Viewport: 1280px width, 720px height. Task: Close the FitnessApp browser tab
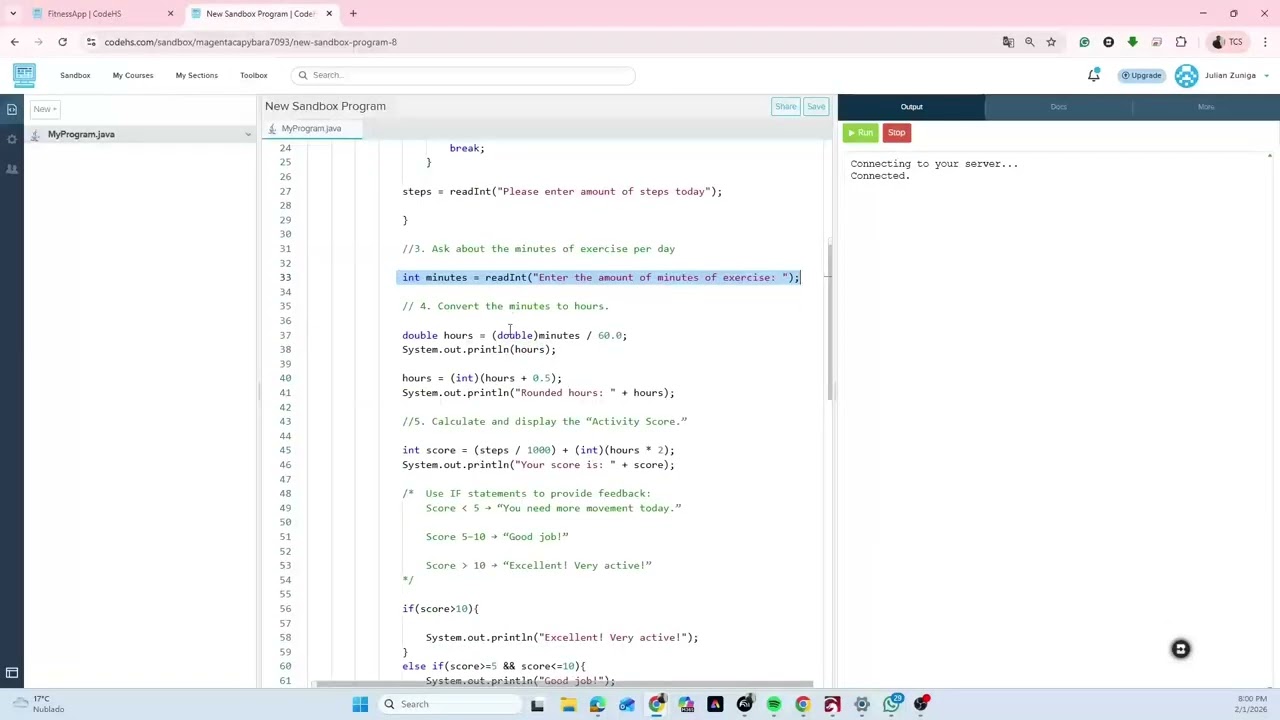point(170,14)
